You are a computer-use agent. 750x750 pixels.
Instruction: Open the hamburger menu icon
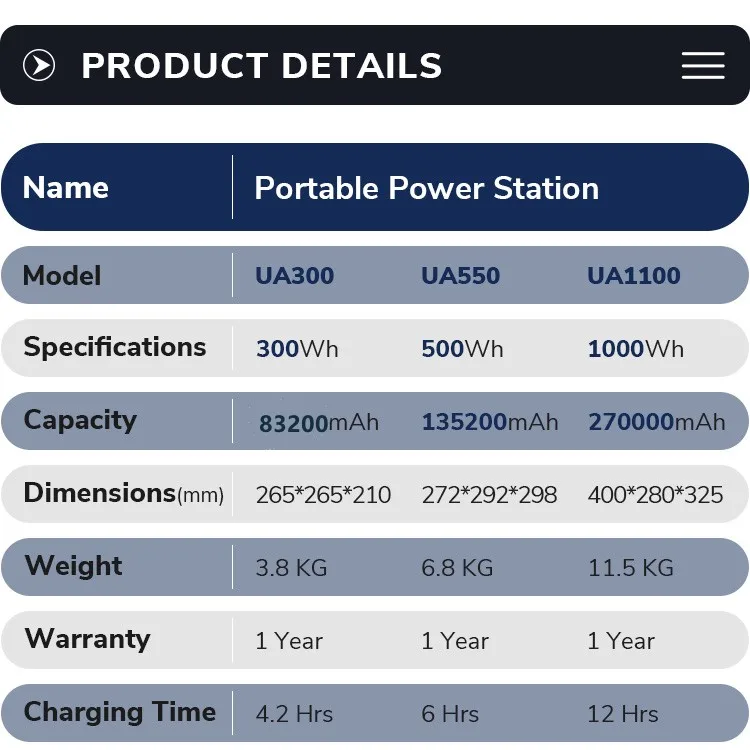[x=703, y=66]
